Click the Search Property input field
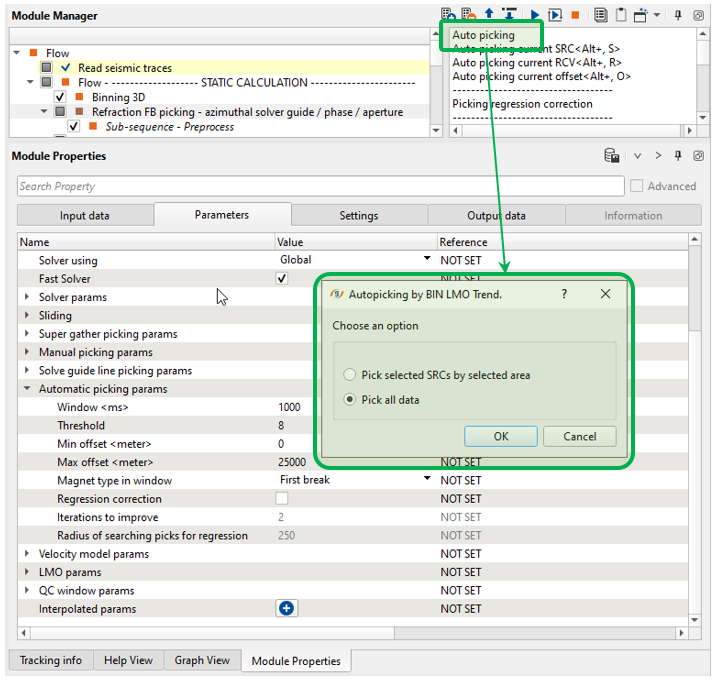This screenshot has height=681, width=717. (x=318, y=186)
